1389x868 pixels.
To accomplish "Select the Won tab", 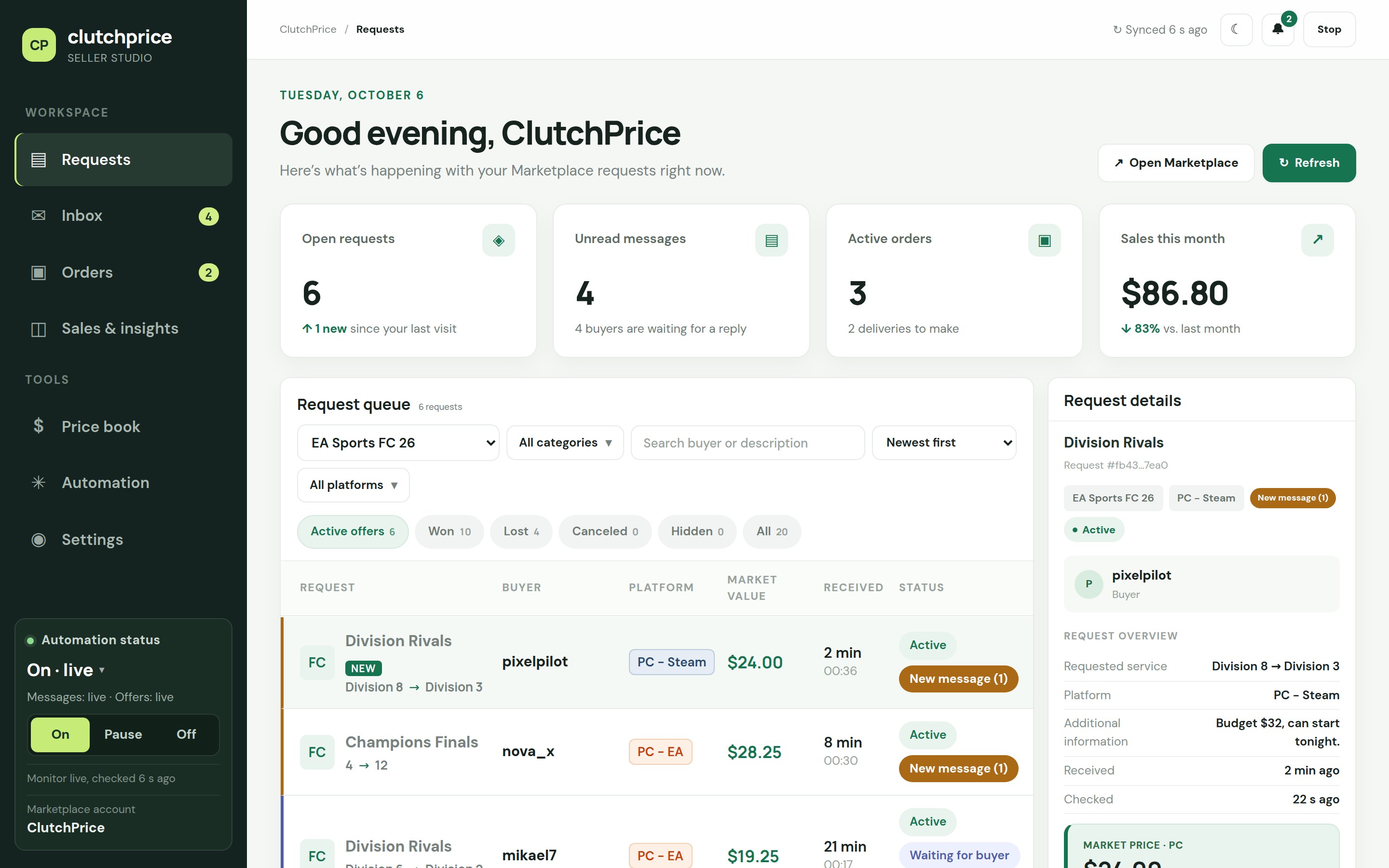I will click(x=449, y=531).
